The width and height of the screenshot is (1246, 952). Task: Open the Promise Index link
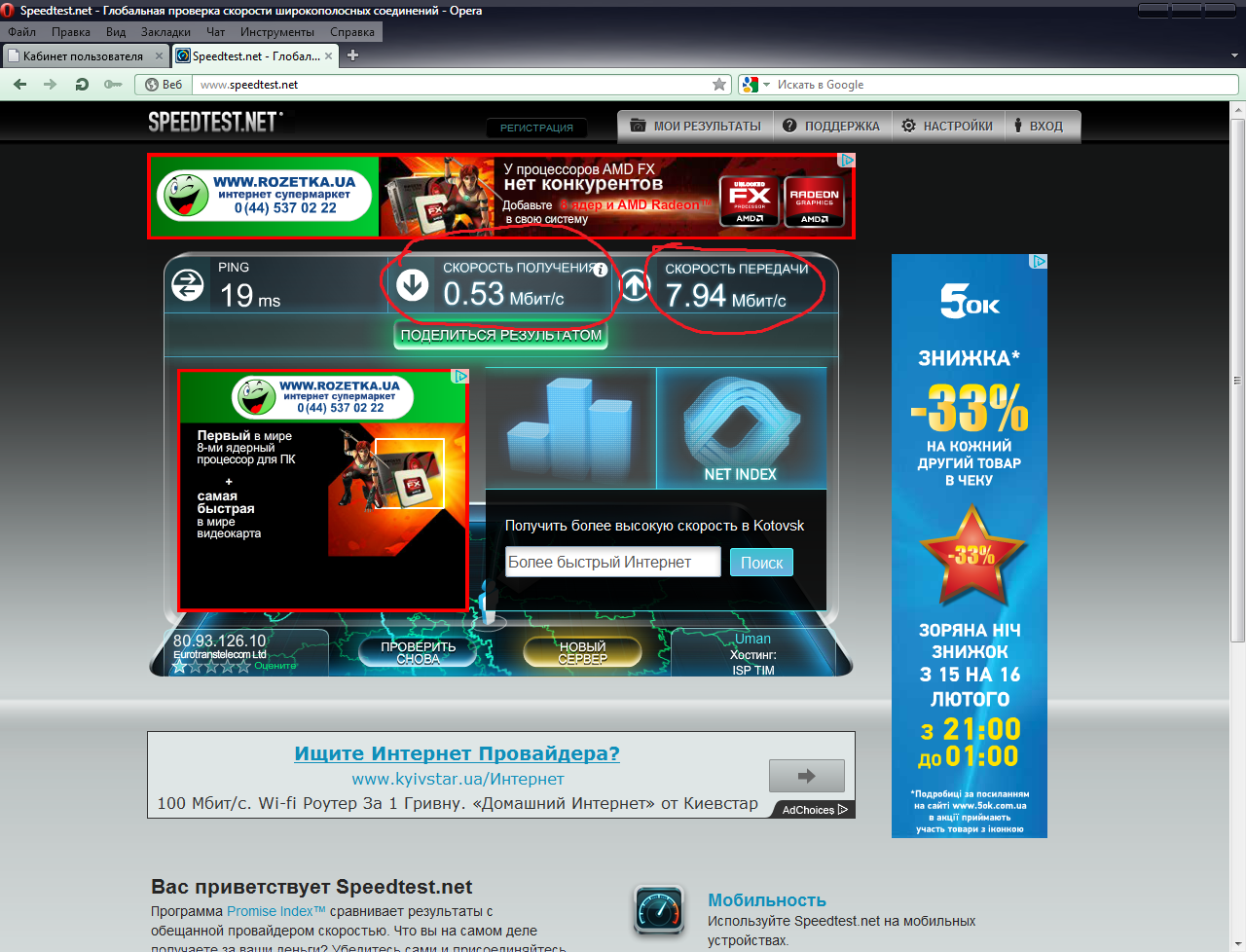click(x=275, y=911)
